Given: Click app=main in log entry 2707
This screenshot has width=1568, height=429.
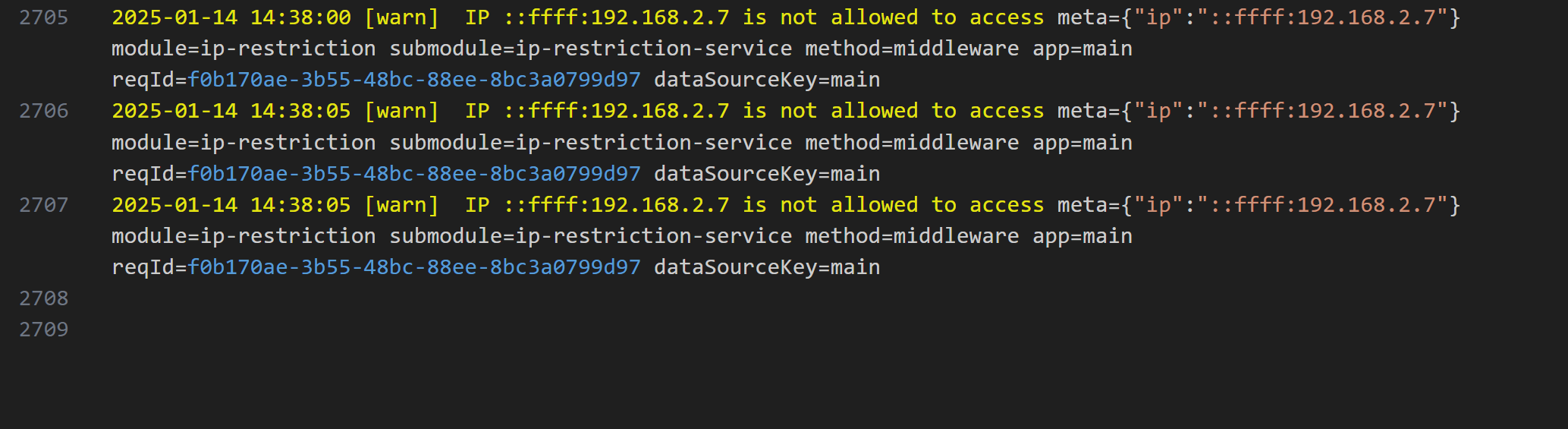Looking at the screenshot, I should tap(1083, 236).
